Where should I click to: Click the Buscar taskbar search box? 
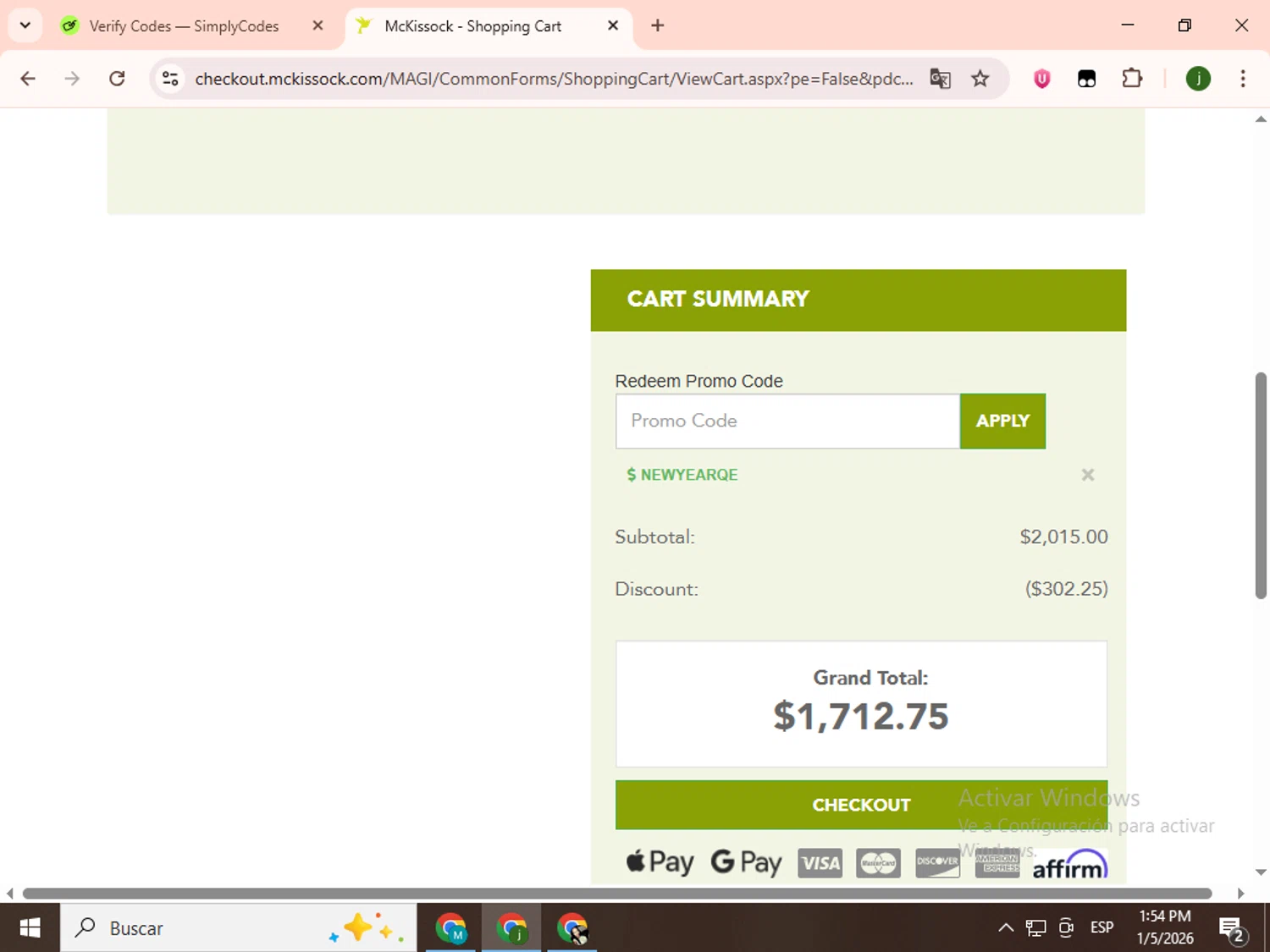point(239,928)
